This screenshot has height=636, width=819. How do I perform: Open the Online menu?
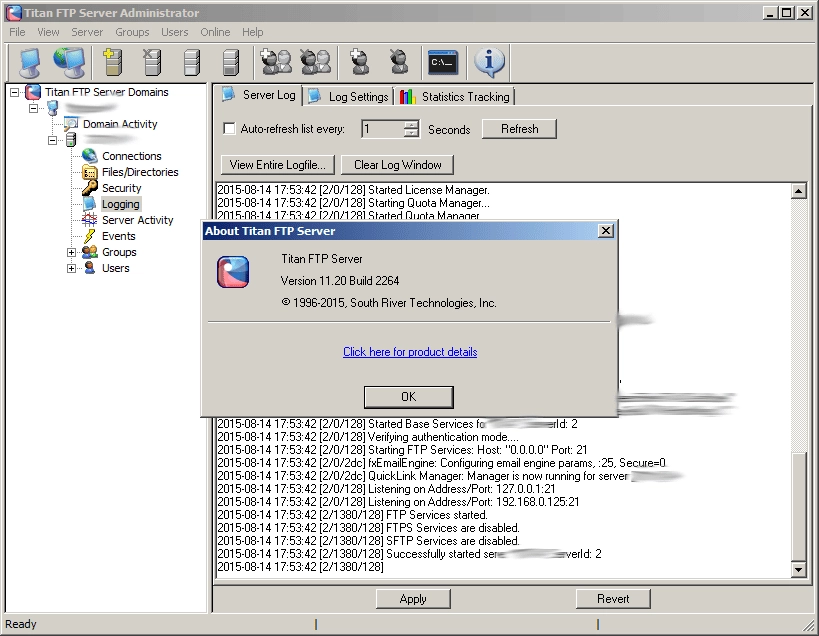[215, 32]
